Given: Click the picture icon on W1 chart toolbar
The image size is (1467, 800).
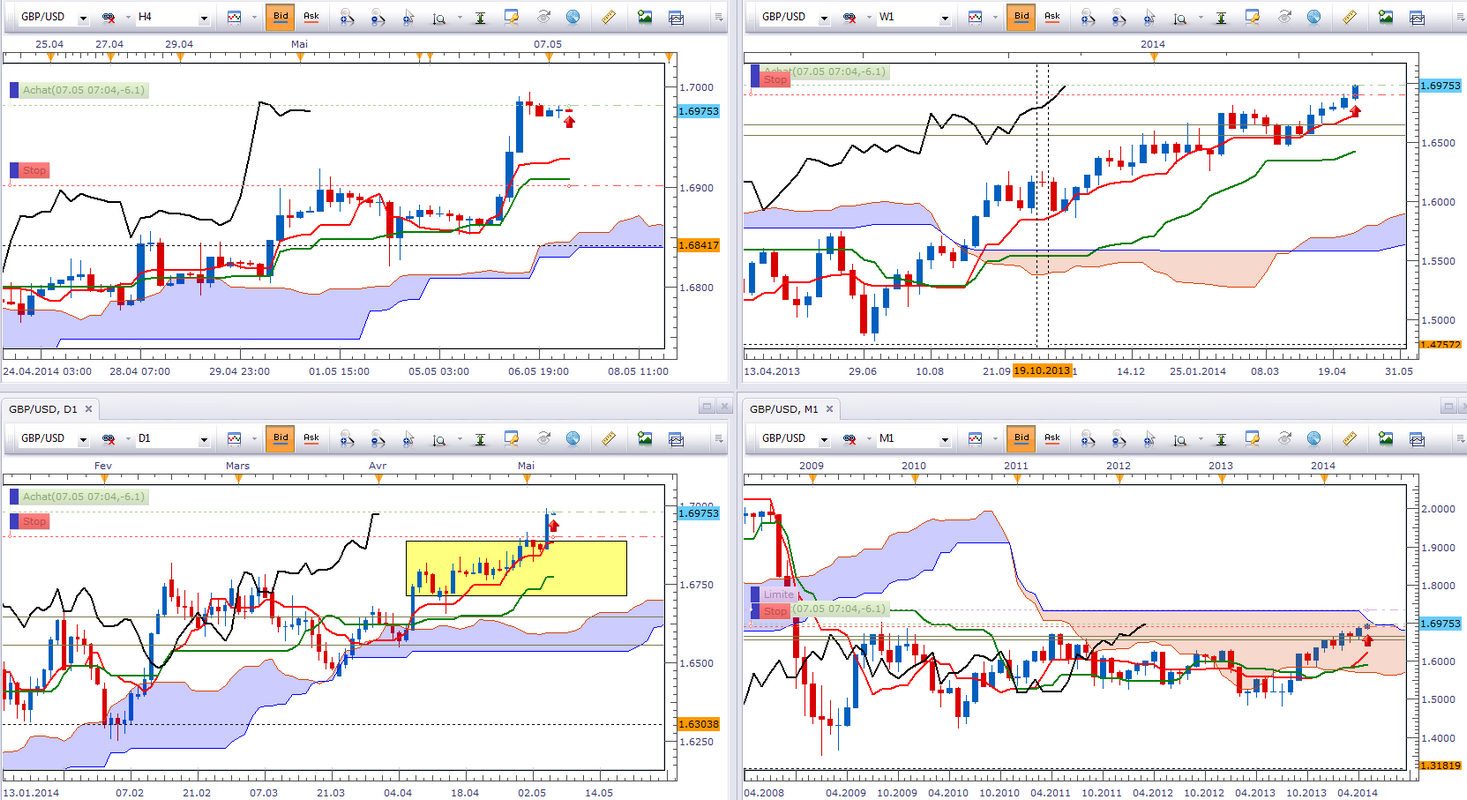Looking at the screenshot, I should coord(1385,17).
